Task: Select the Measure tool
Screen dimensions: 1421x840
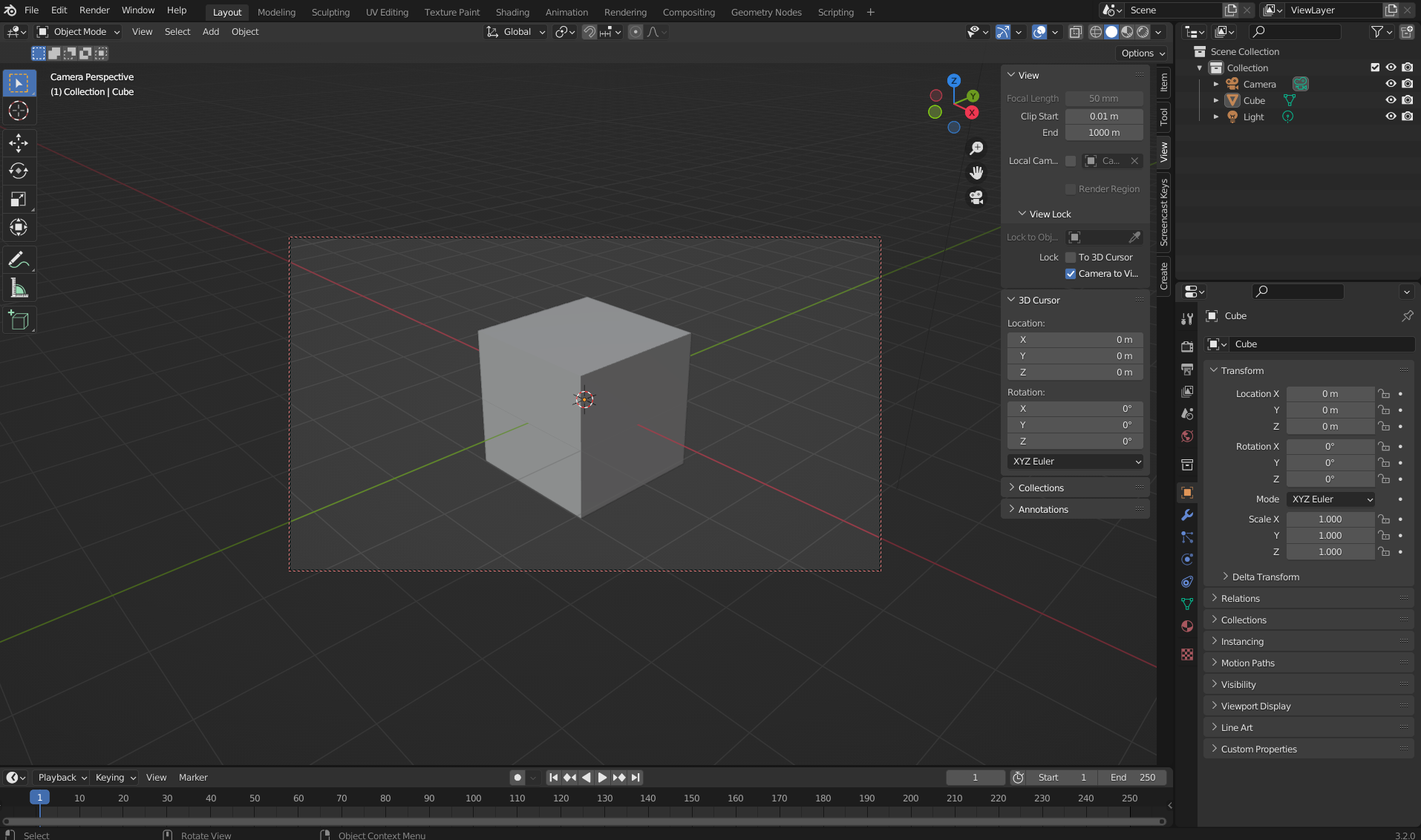Action: [19, 289]
